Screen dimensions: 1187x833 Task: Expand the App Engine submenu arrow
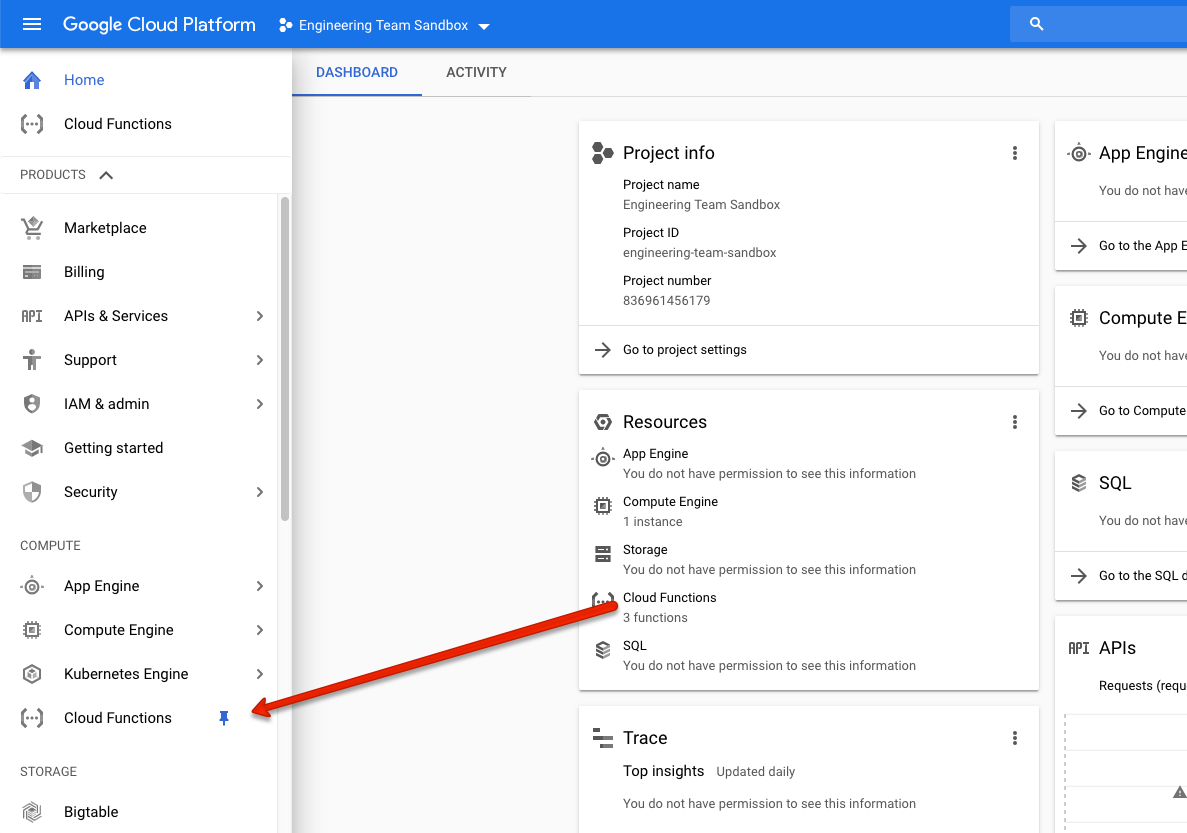(x=260, y=586)
